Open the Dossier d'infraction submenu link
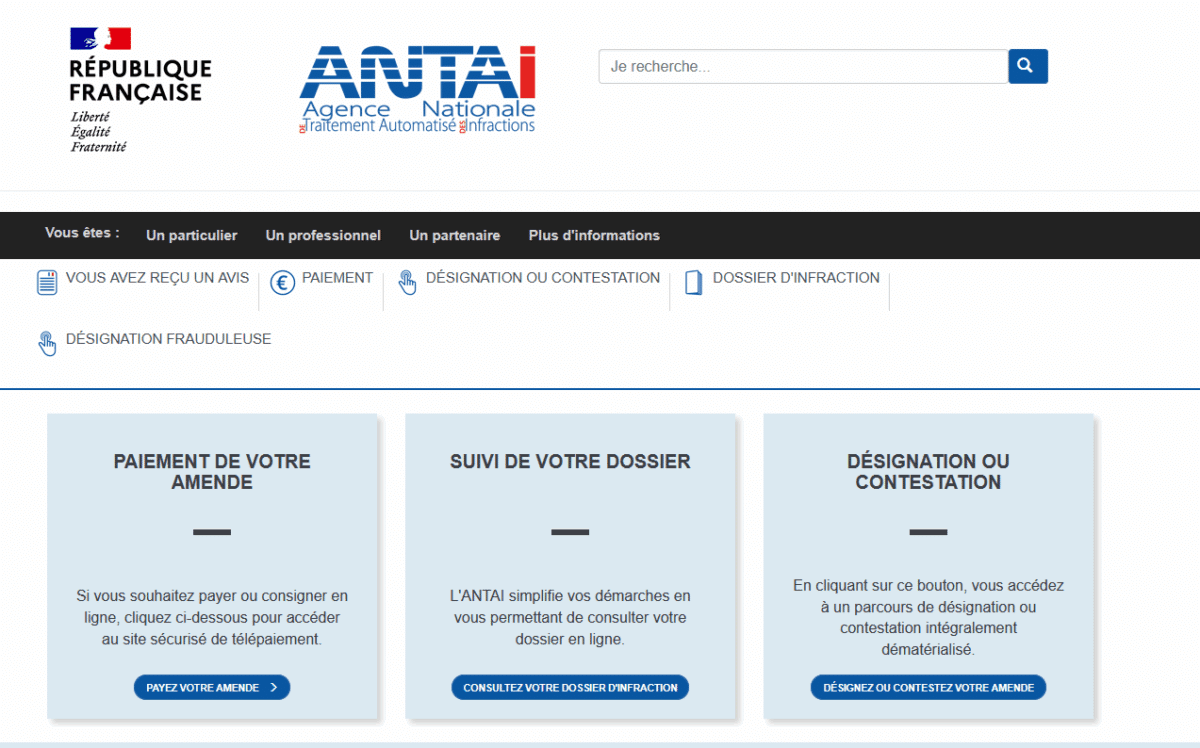The width and height of the screenshot is (1200, 748). click(796, 278)
